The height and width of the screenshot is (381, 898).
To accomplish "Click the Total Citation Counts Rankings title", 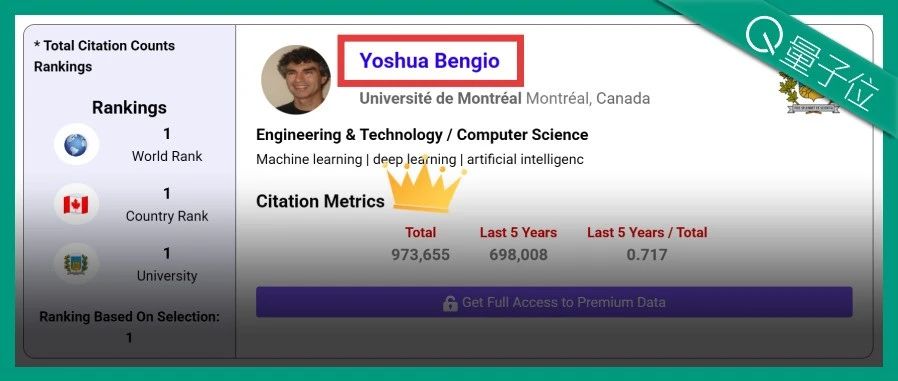I will click(104, 56).
